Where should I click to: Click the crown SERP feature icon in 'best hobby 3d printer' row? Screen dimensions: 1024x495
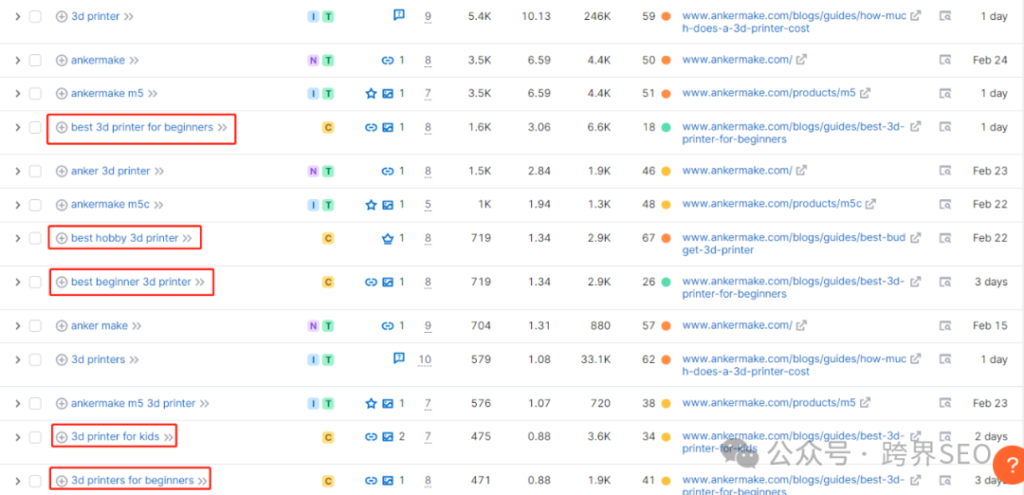point(387,238)
